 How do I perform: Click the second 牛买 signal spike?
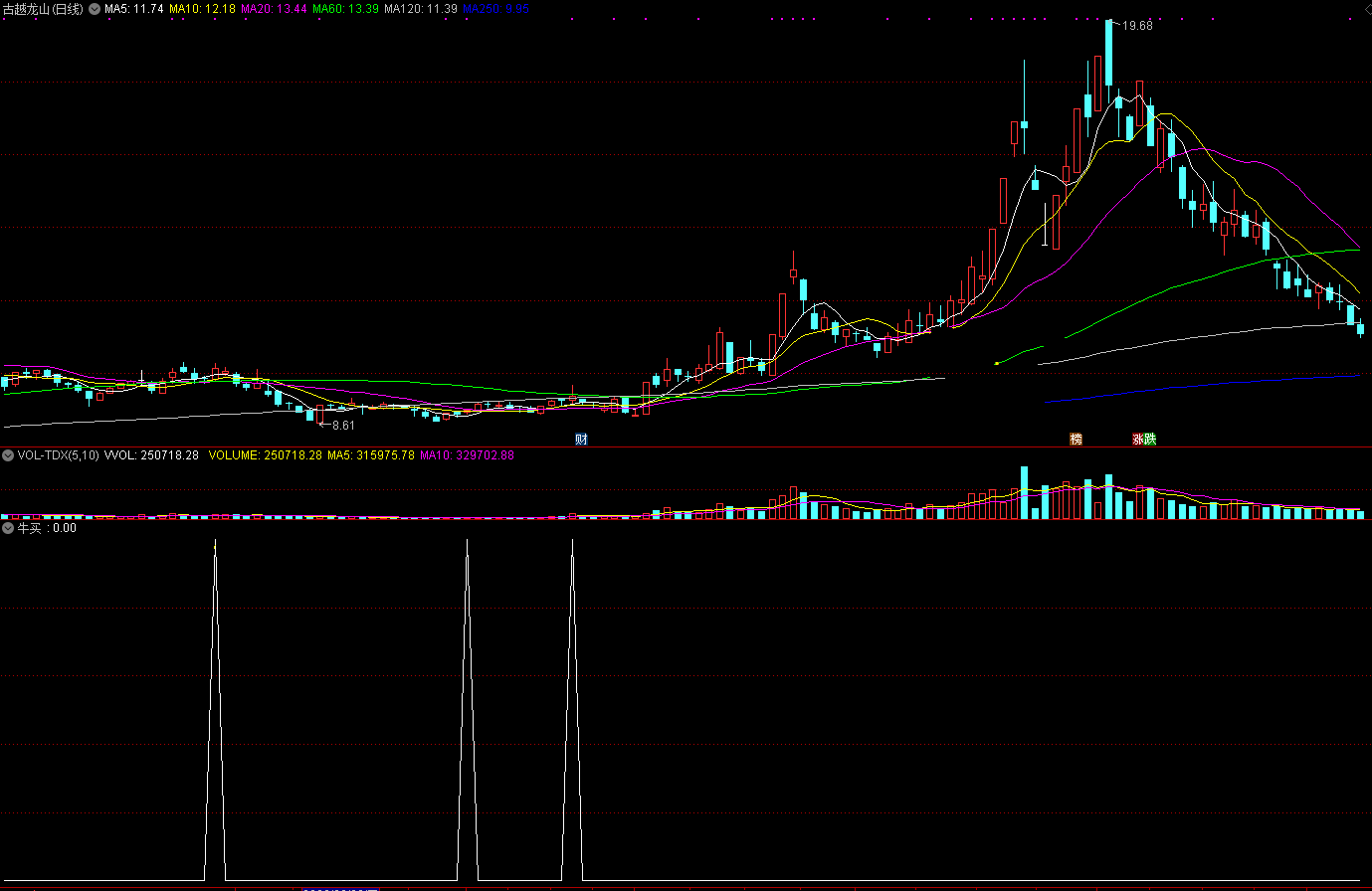tap(467, 710)
